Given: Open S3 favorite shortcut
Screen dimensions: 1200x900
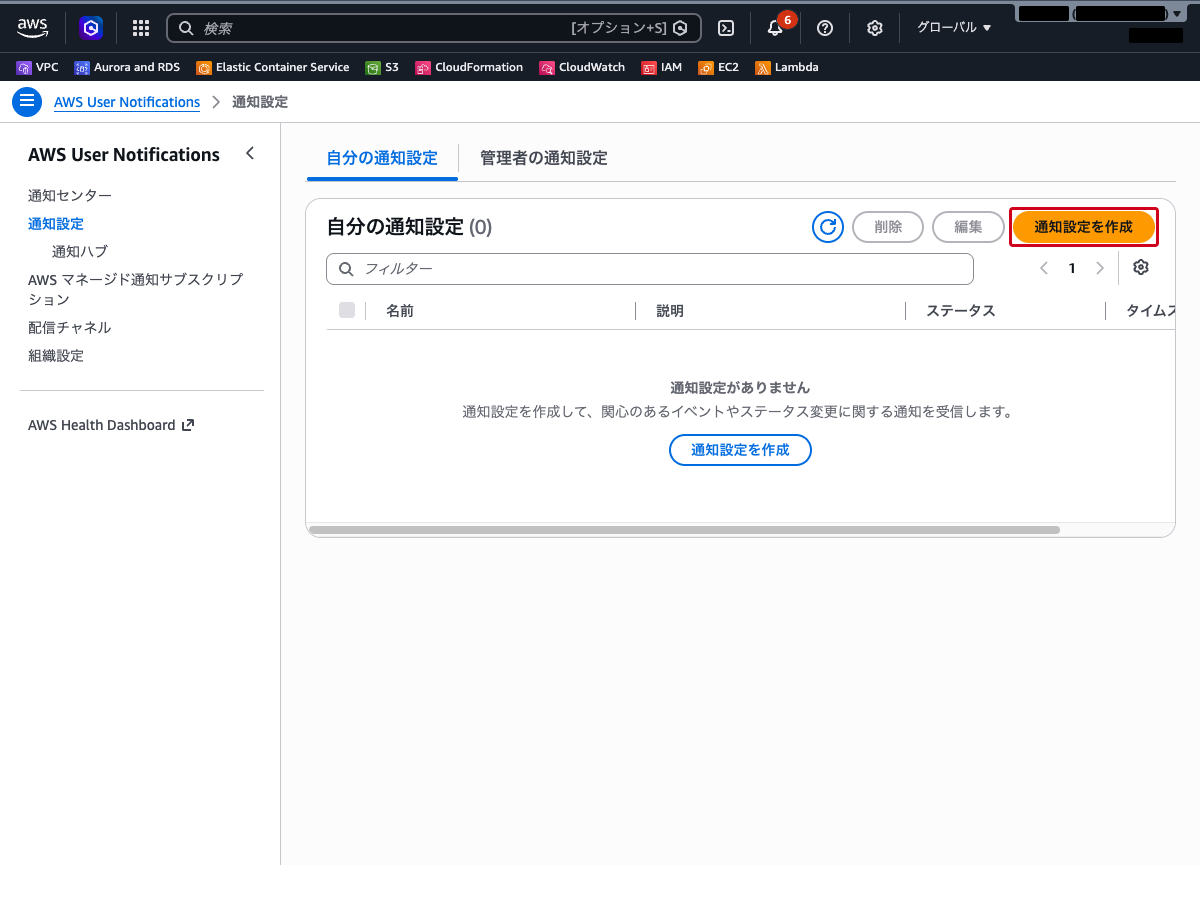Looking at the screenshot, I should coord(382,68).
